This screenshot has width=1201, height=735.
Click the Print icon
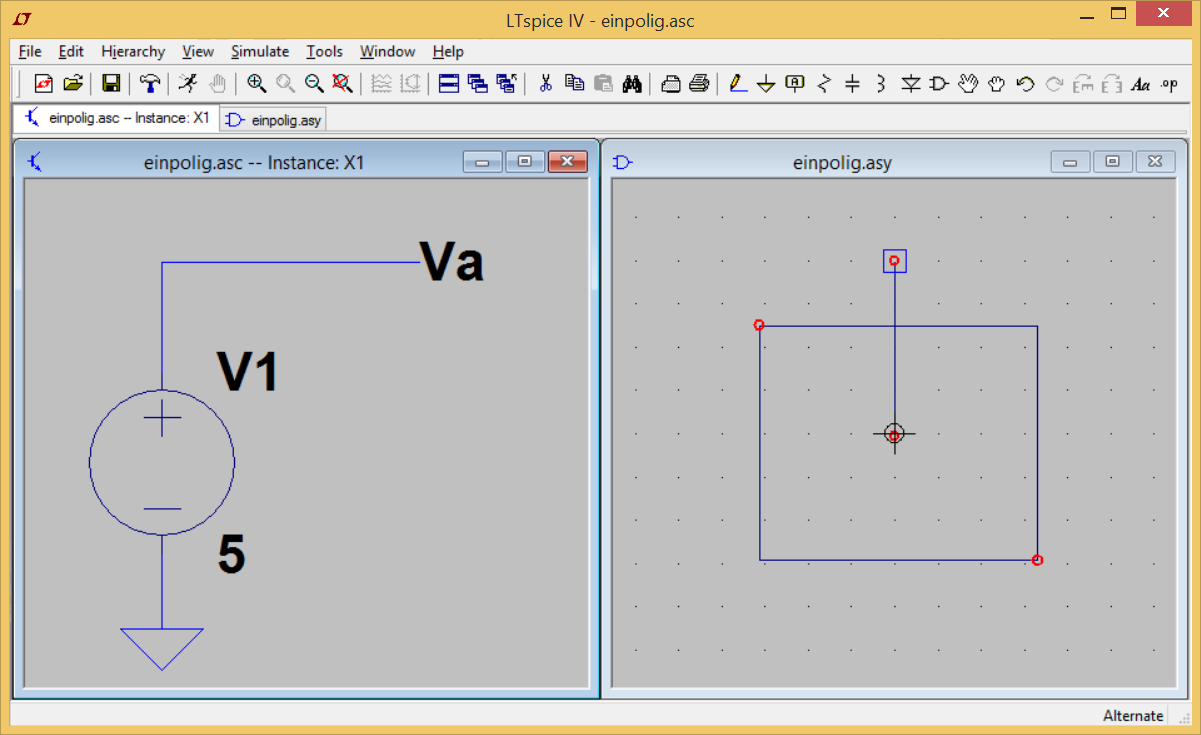pos(699,84)
